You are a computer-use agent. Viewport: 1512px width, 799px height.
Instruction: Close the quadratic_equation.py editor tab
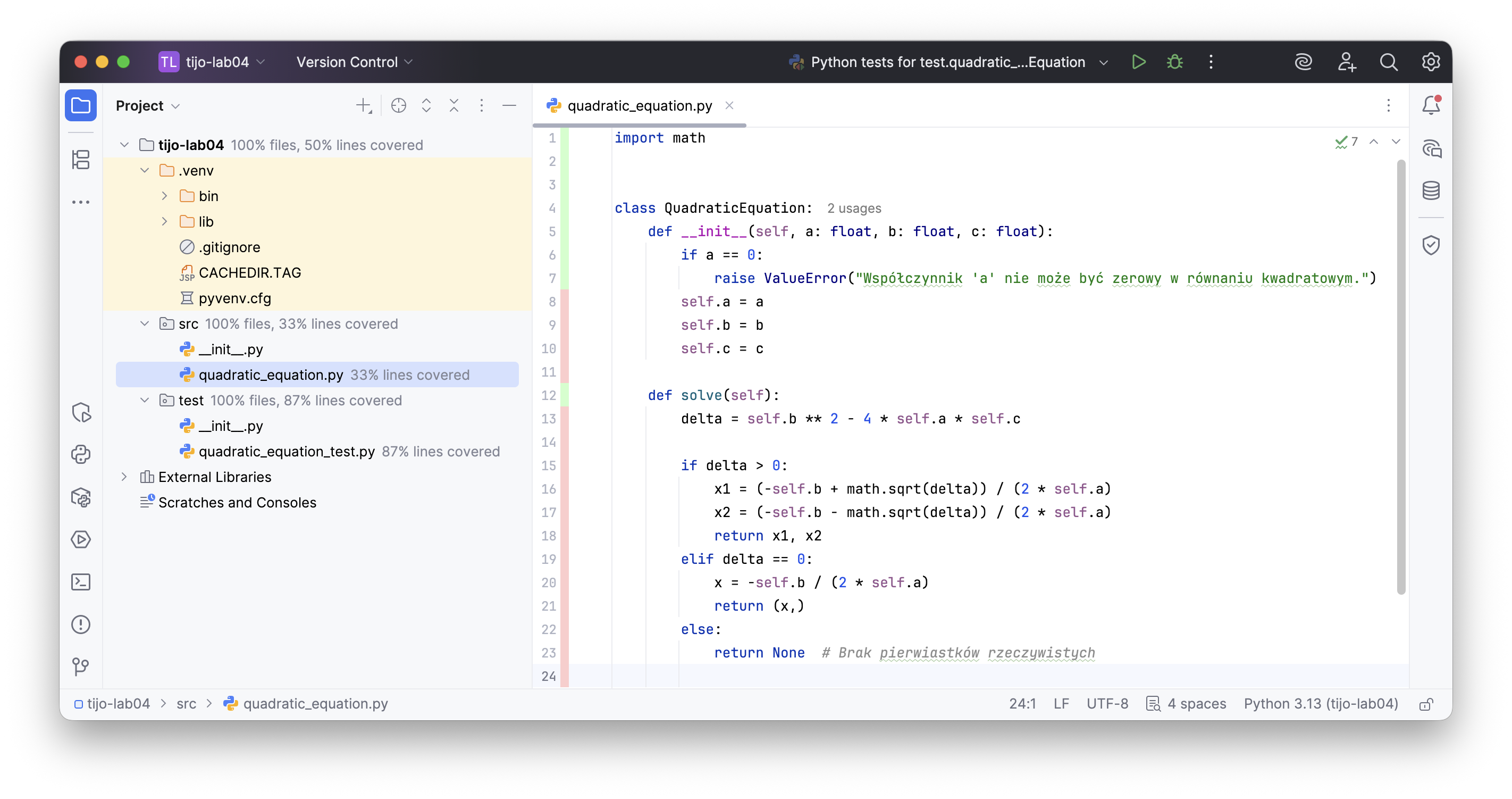[x=729, y=106]
